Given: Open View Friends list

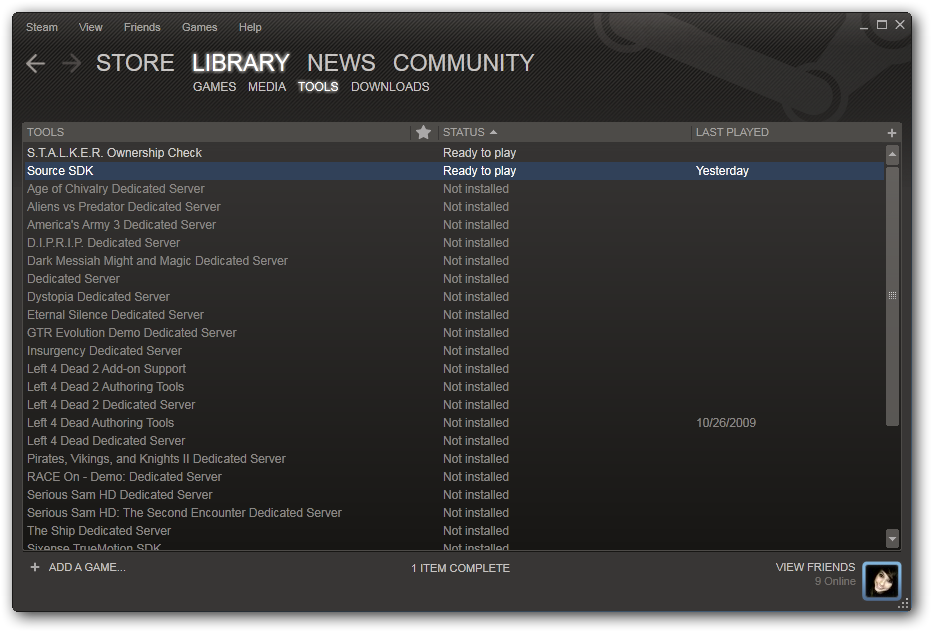Looking at the screenshot, I should tap(815, 567).
